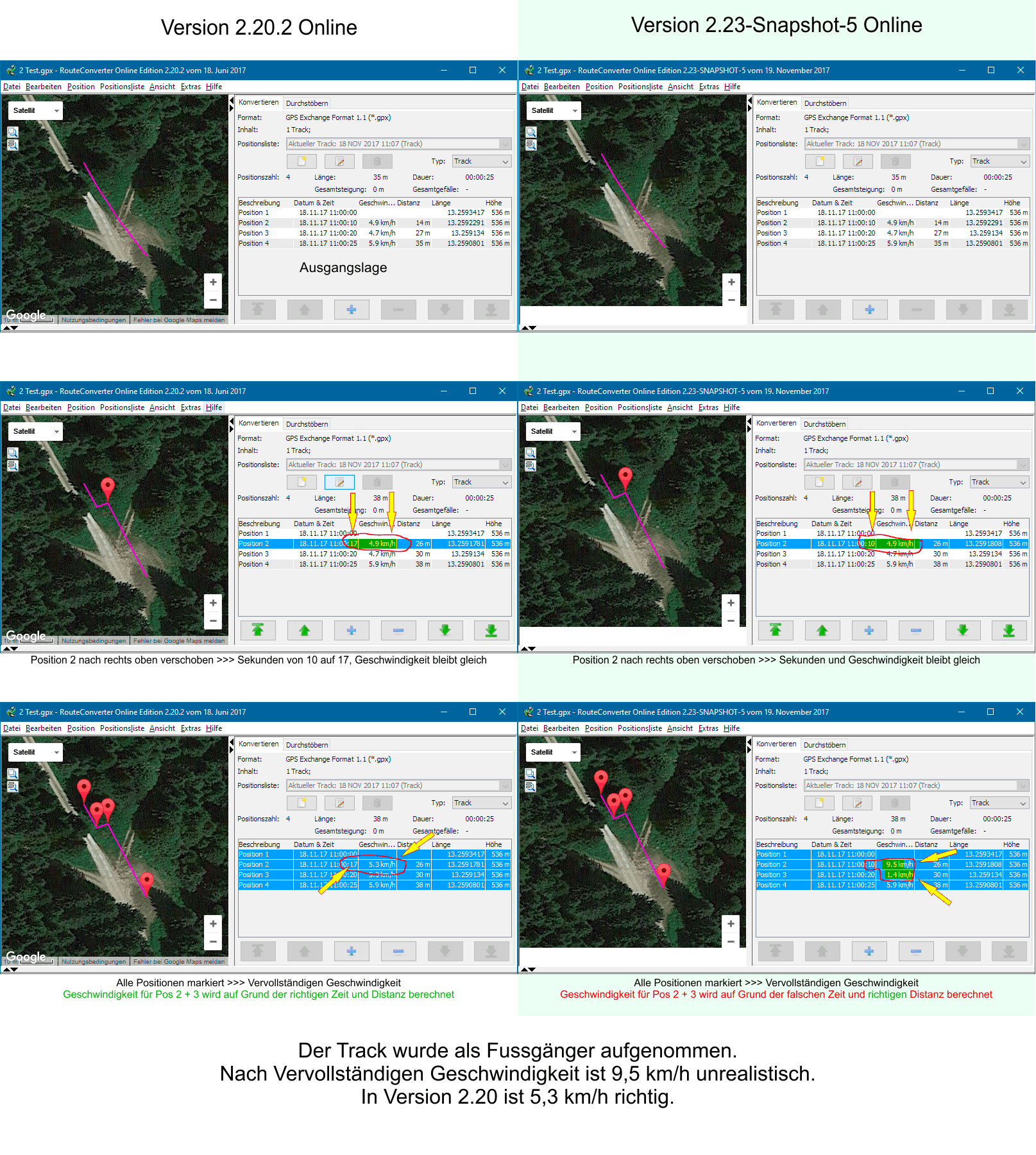Click rename position list pencil icon, one-marker 2.20.2 window

(339, 482)
